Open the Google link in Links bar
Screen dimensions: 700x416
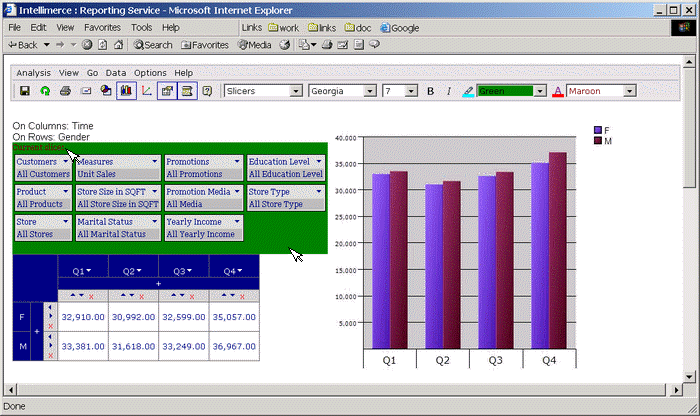[x=400, y=28]
